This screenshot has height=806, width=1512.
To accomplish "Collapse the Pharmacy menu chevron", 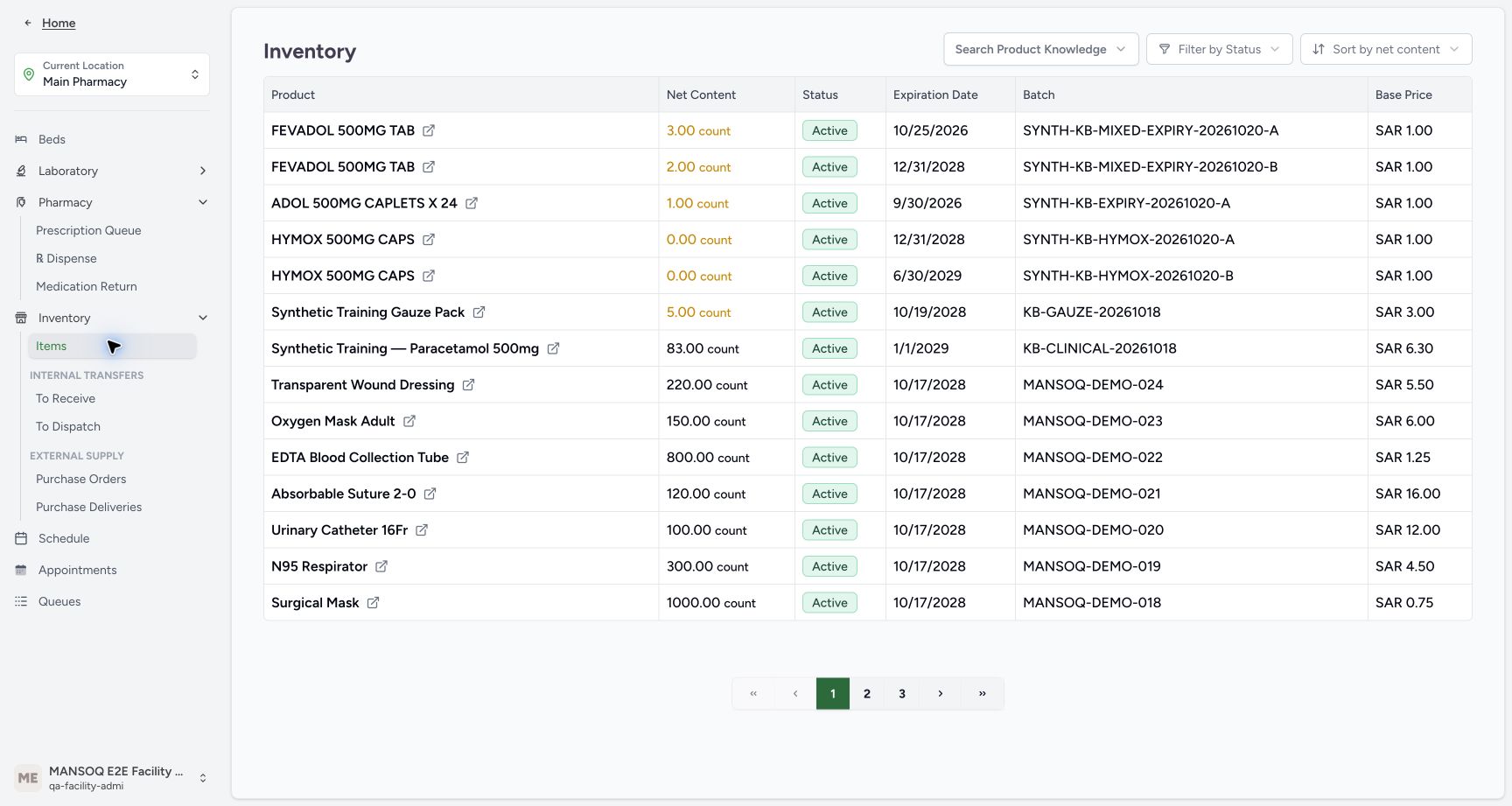I will click(203, 202).
